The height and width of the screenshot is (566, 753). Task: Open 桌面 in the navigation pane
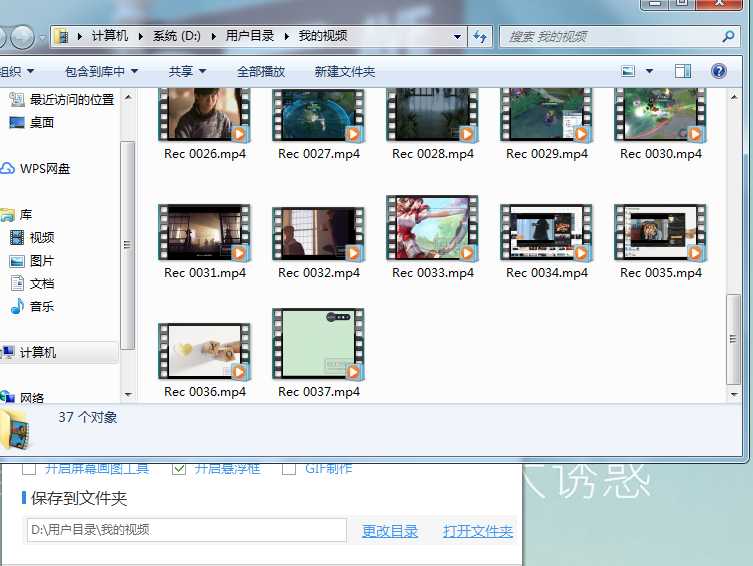click(42, 122)
